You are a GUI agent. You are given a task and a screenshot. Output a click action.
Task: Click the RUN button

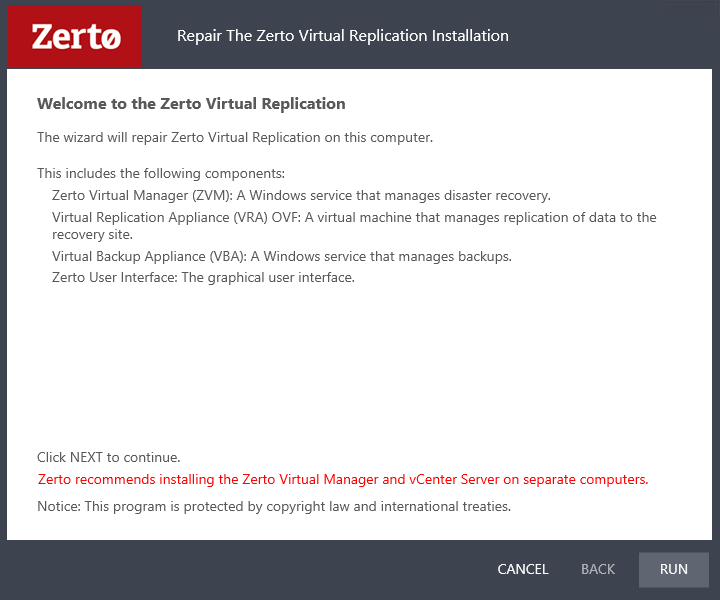click(673, 569)
